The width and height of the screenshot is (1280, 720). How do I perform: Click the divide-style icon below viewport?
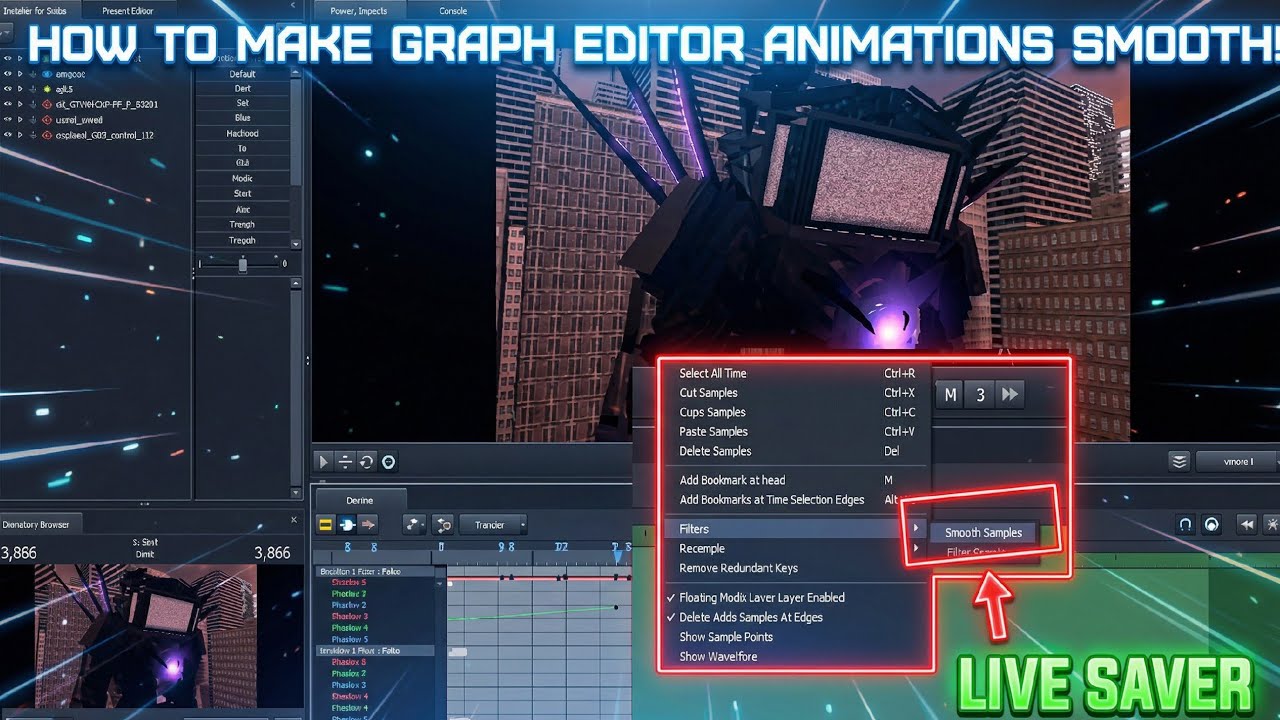[345, 461]
